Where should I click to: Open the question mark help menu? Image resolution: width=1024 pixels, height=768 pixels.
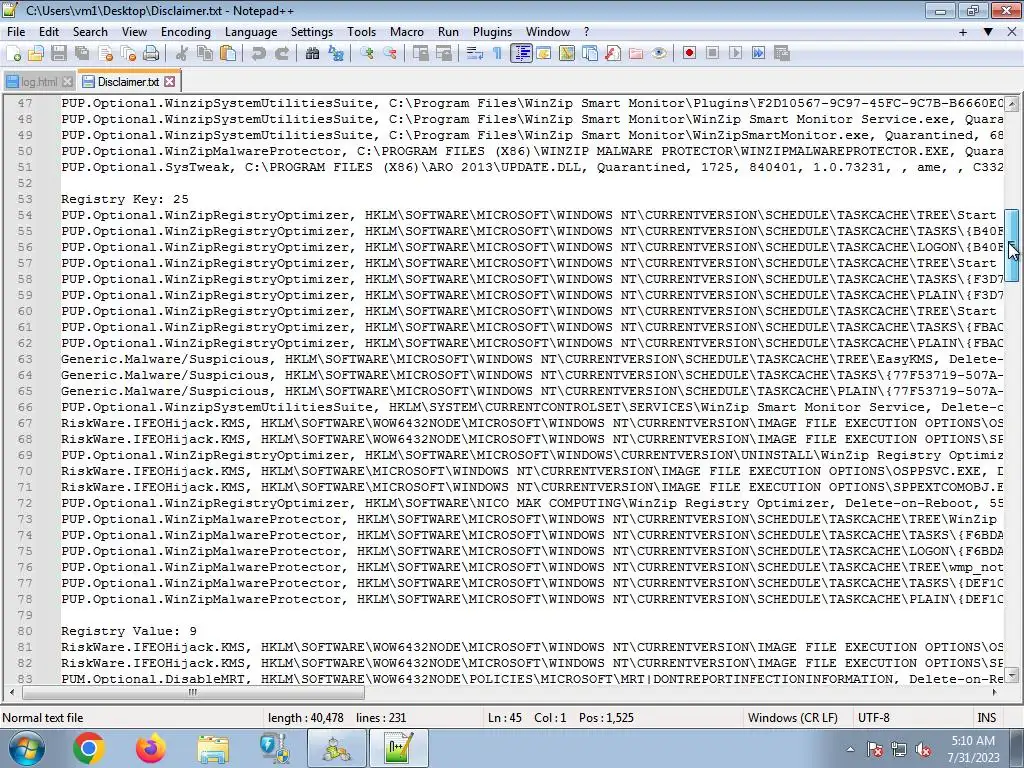(x=586, y=32)
